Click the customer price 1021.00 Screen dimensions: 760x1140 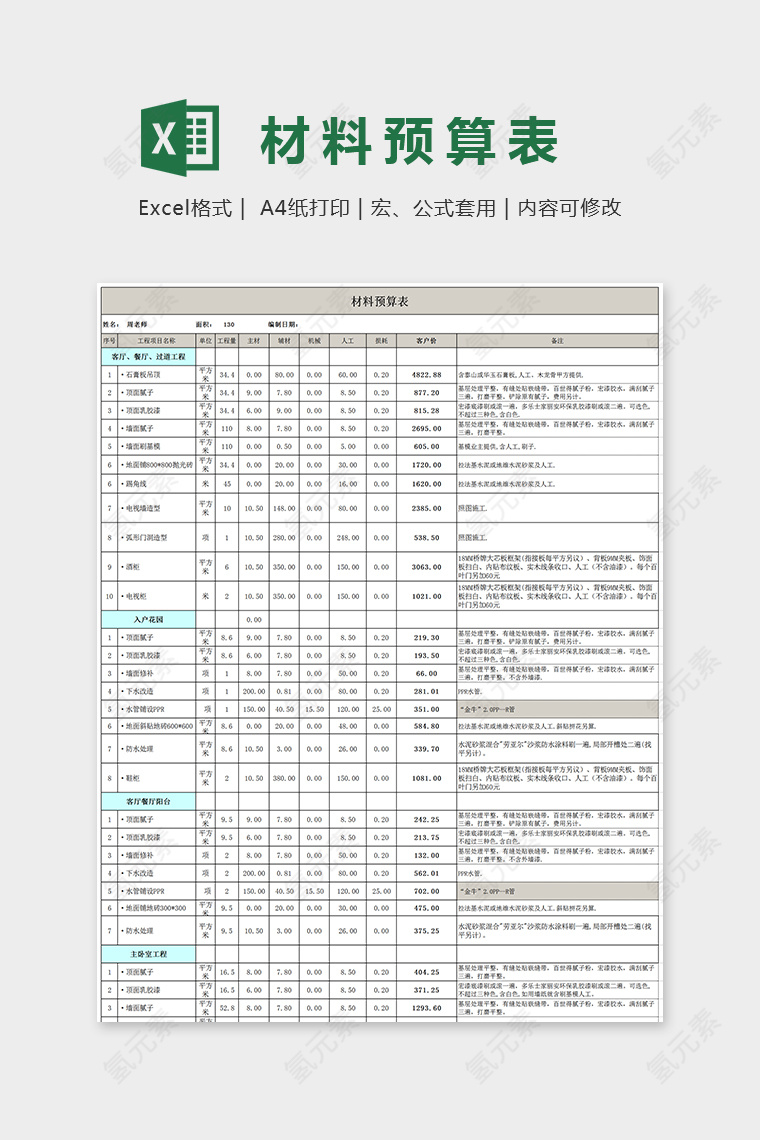426,596
